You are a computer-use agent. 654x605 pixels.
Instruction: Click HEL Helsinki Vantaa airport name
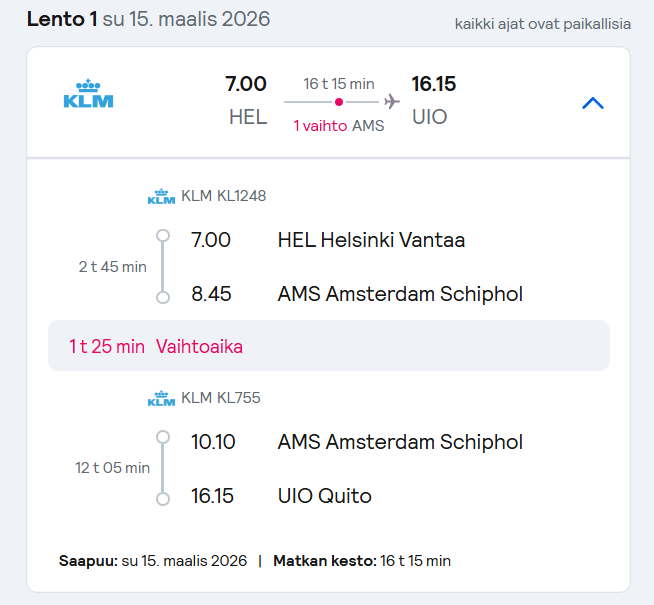coord(371,240)
